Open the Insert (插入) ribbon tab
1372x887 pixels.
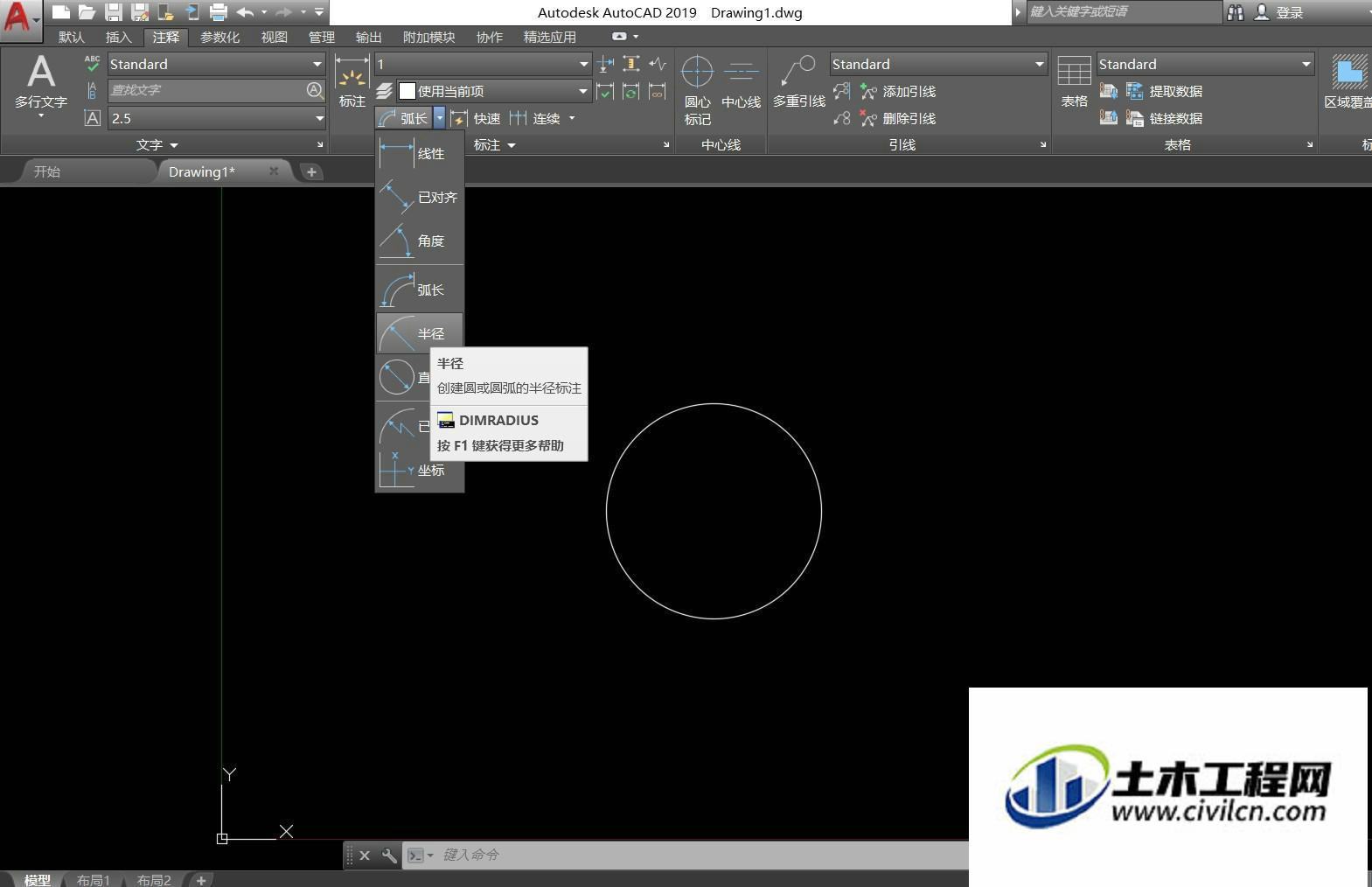click(x=118, y=37)
